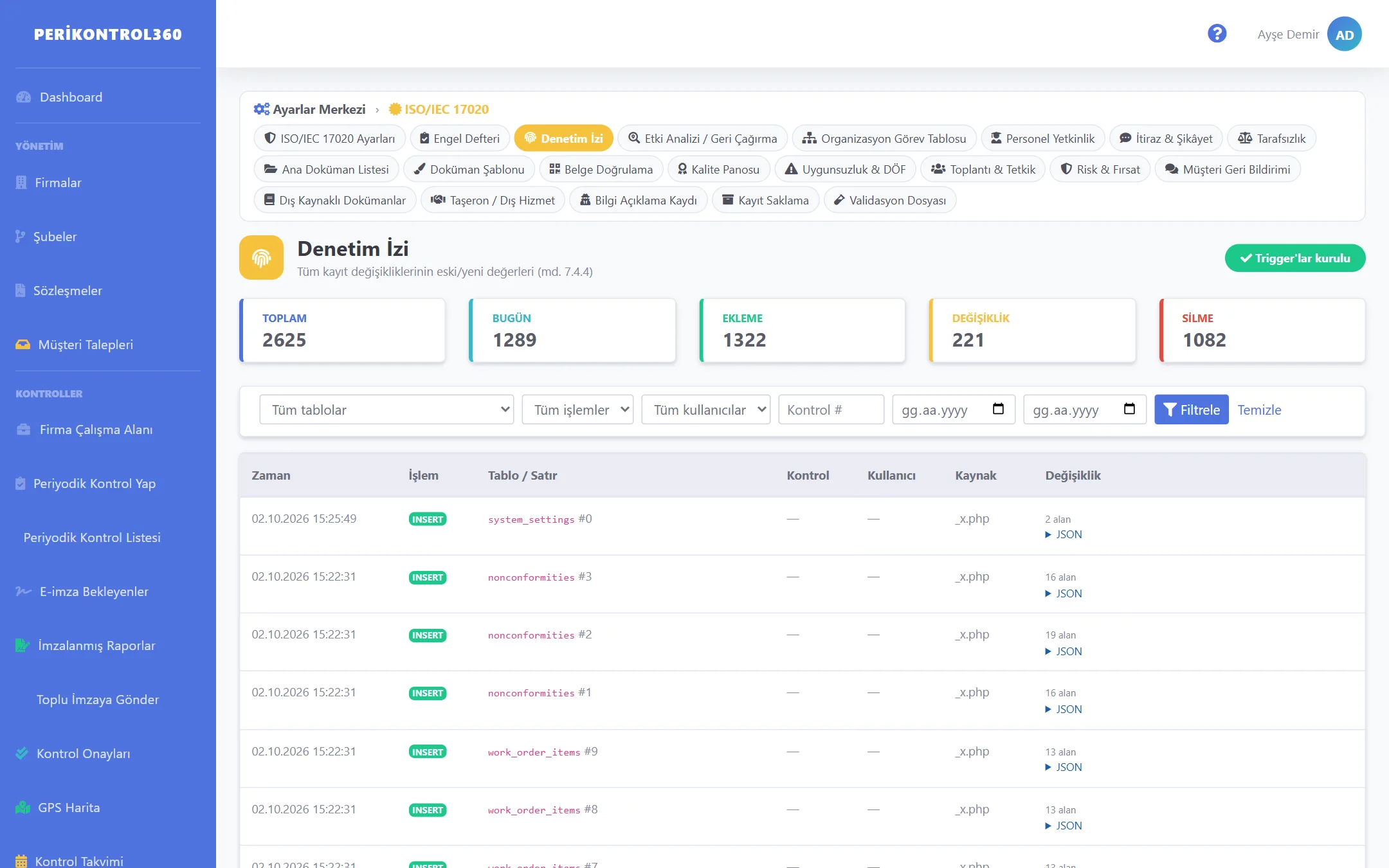
Task: Open calendar picker on first date field
Action: pos(998,409)
